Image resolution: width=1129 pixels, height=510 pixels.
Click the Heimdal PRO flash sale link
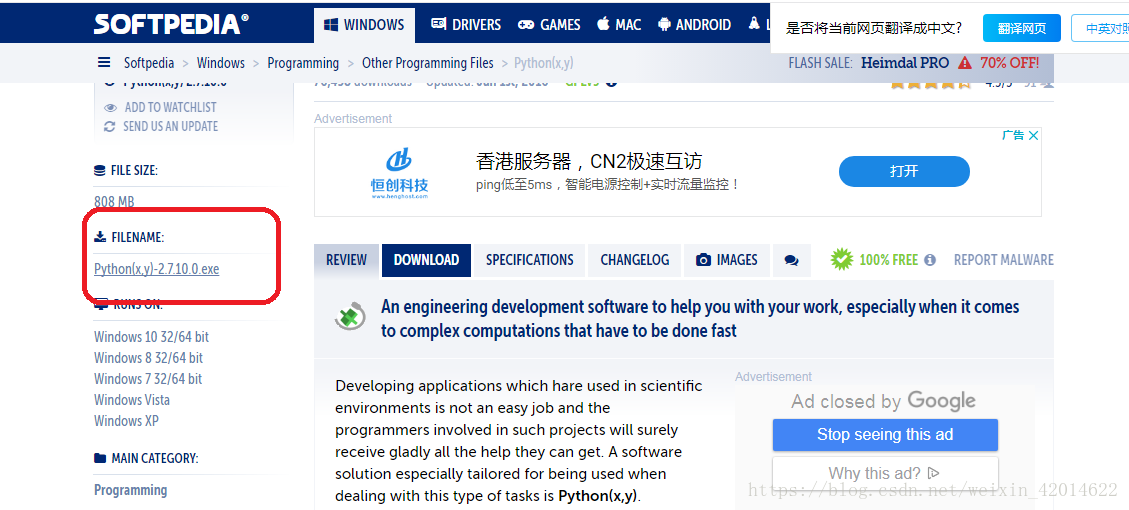pyautogui.click(x=905, y=63)
